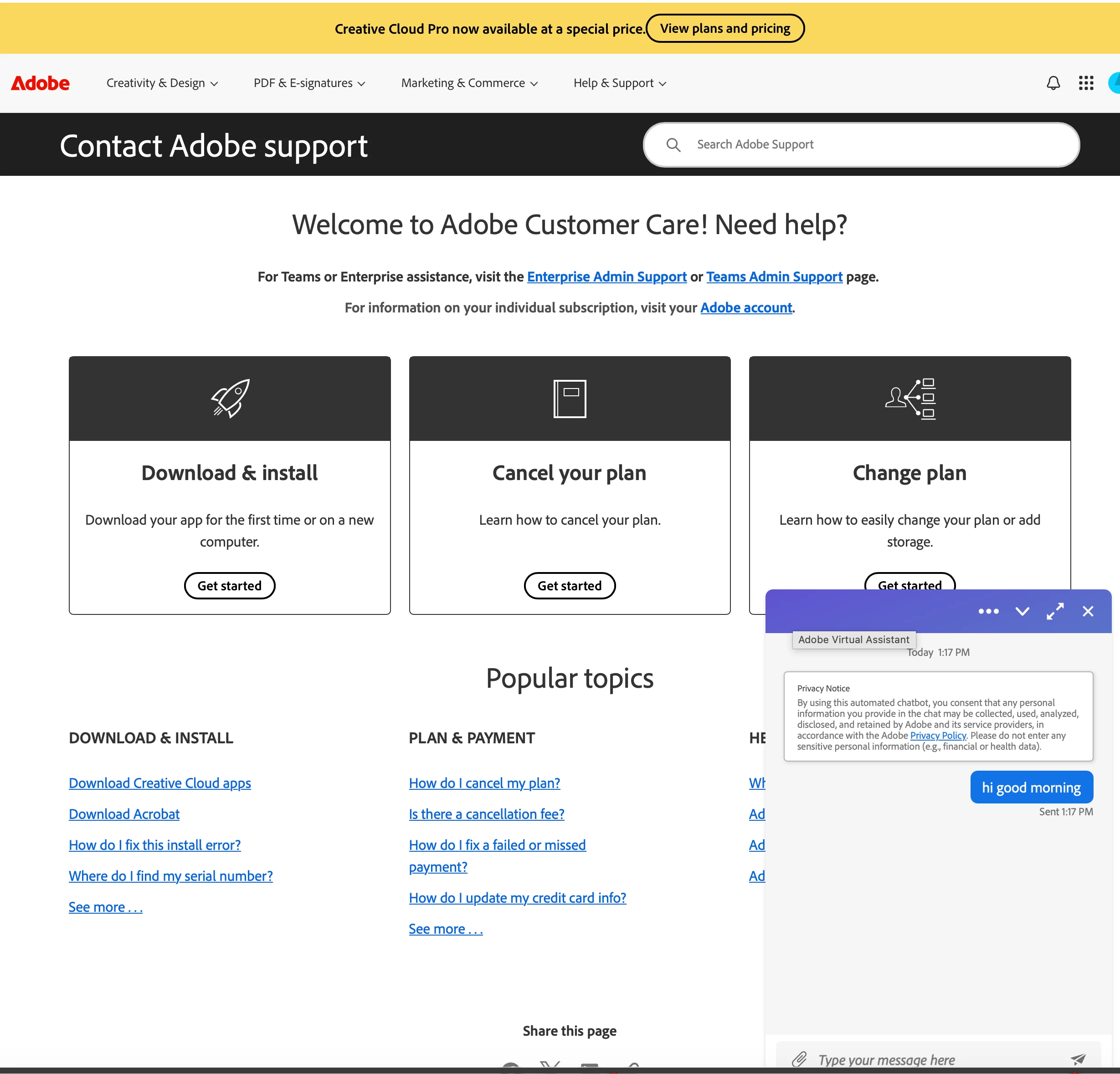Expand Marketing & Commerce menu

coord(469,83)
